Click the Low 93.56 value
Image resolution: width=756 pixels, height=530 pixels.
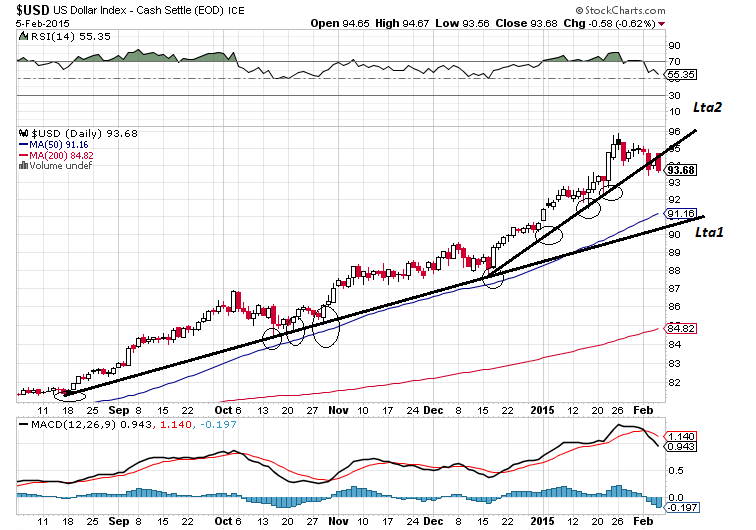[x=462, y=23]
